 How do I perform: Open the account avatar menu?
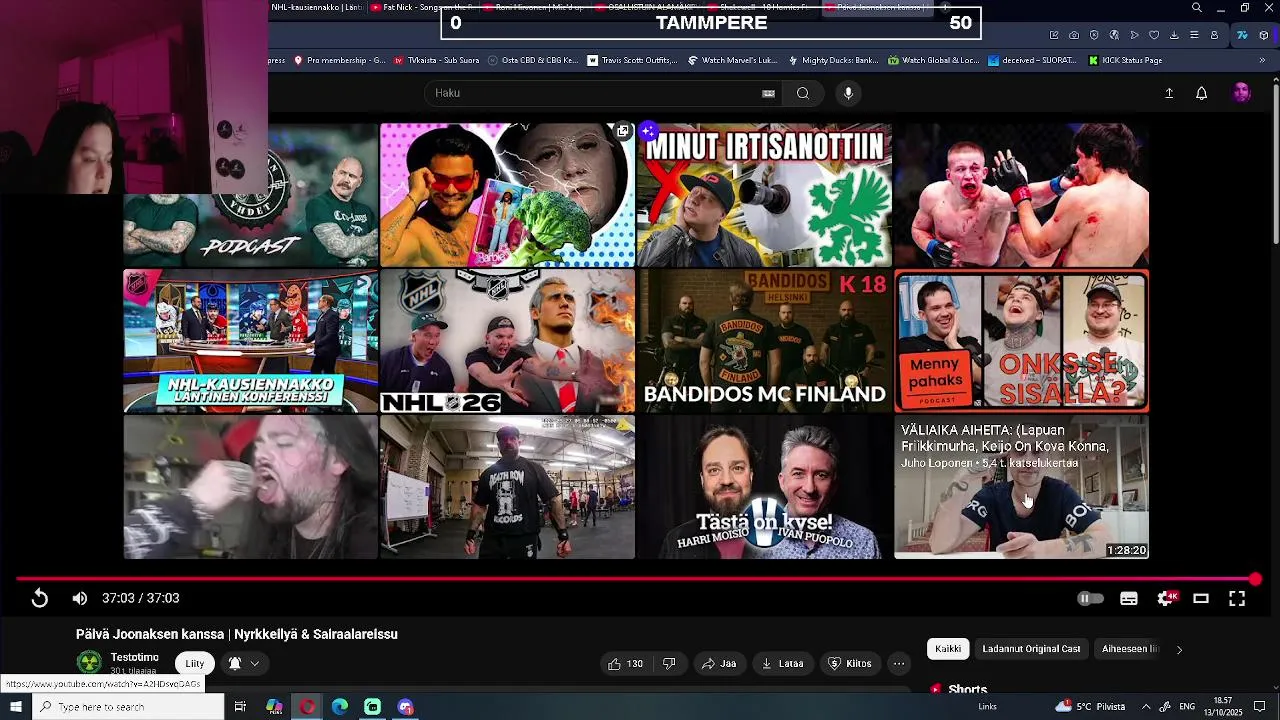(1242, 93)
